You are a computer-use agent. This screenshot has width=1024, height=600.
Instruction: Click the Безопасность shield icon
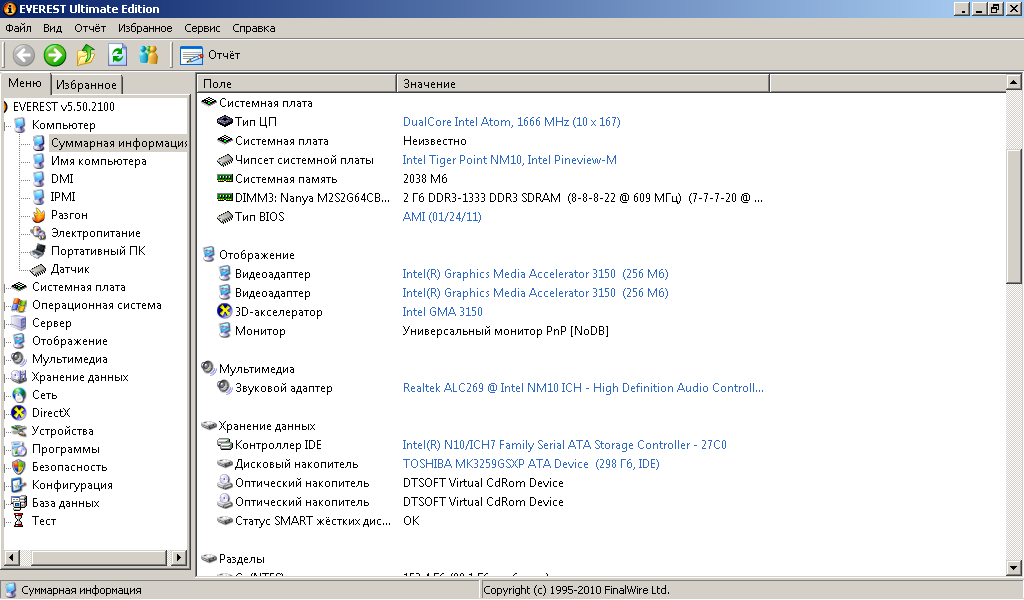pyautogui.click(x=20, y=467)
